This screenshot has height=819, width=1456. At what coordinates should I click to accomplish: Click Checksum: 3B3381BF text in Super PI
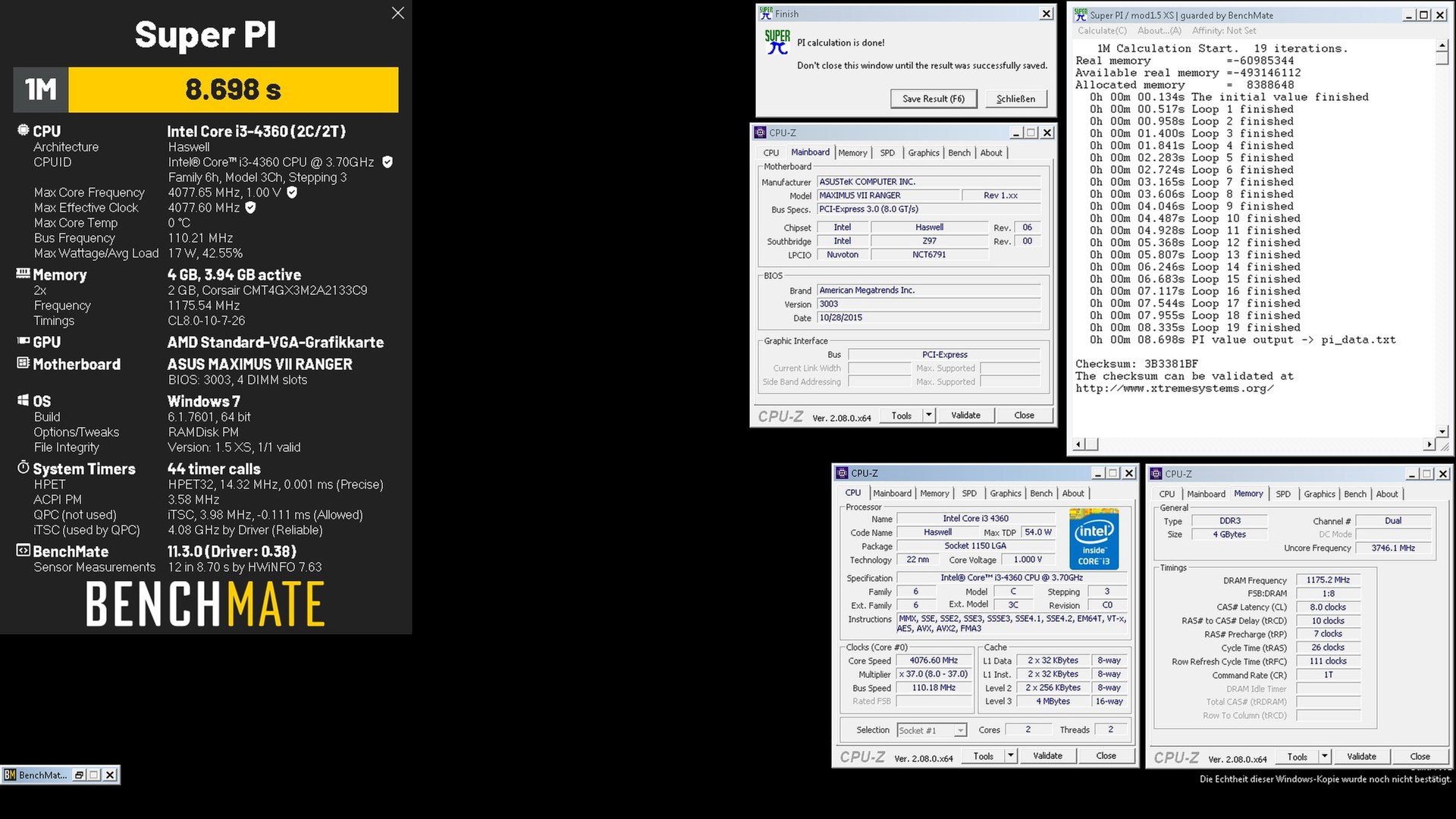(x=1138, y=364)
